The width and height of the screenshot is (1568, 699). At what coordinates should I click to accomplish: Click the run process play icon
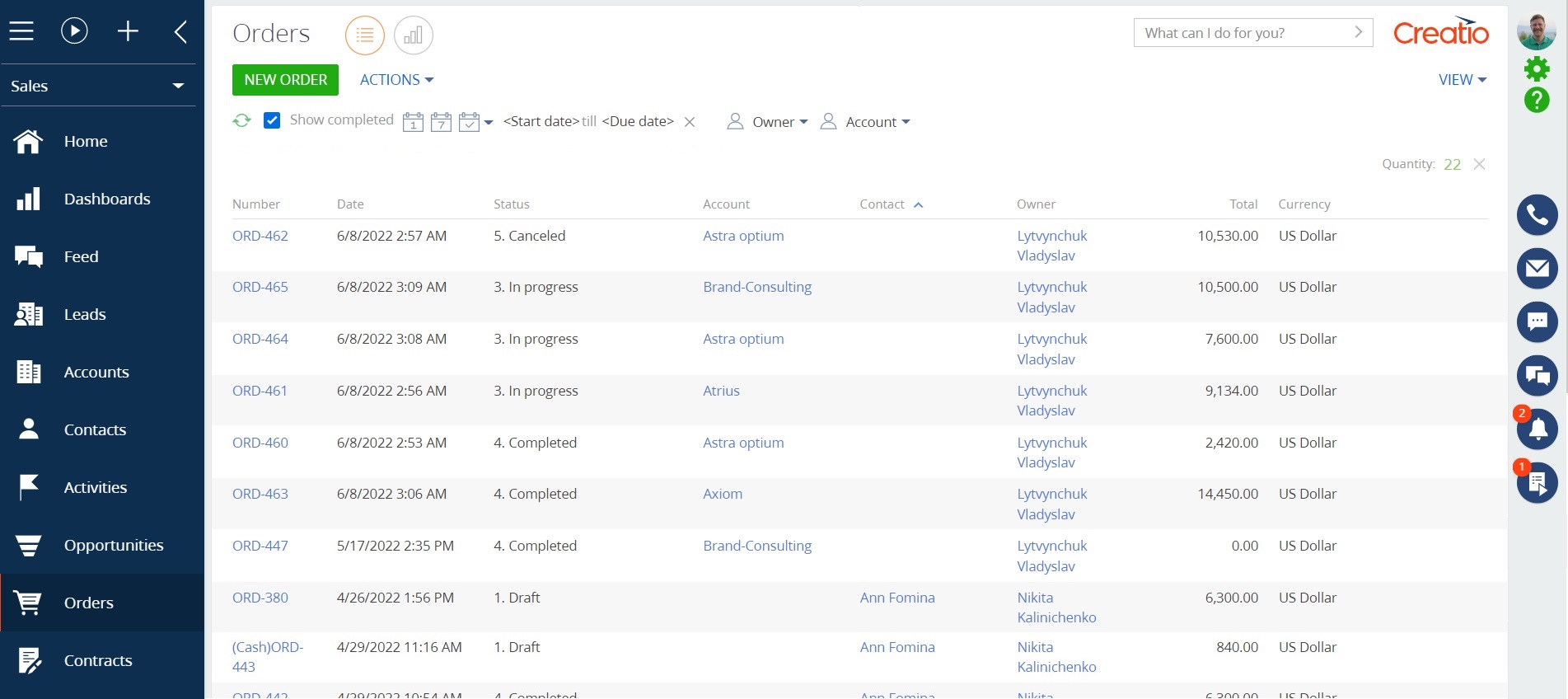[74, 31]
